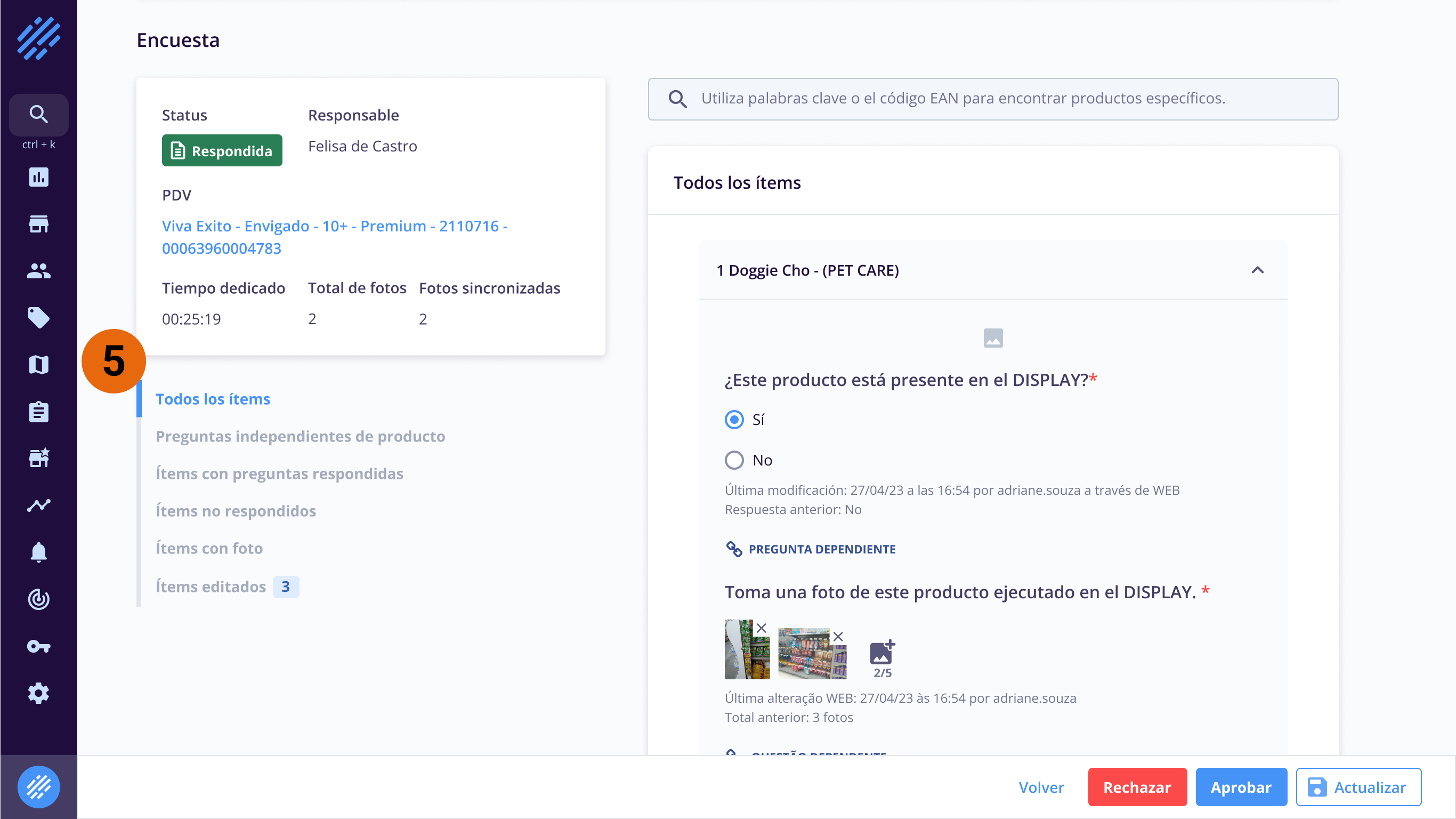The width and height of the screenshot is (1456, 819).
Task: Open the bar chart dashboard icon
Action: (38, 177)
